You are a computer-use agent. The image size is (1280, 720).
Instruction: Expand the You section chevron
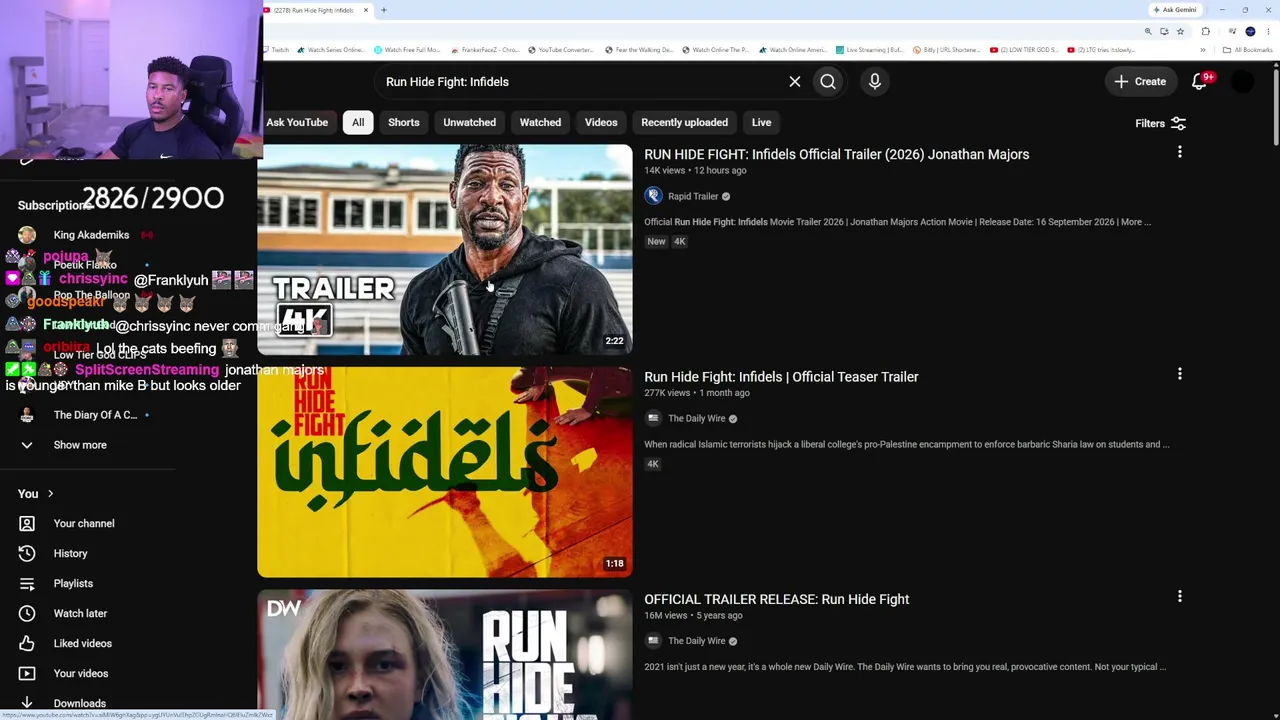point(50,494)
